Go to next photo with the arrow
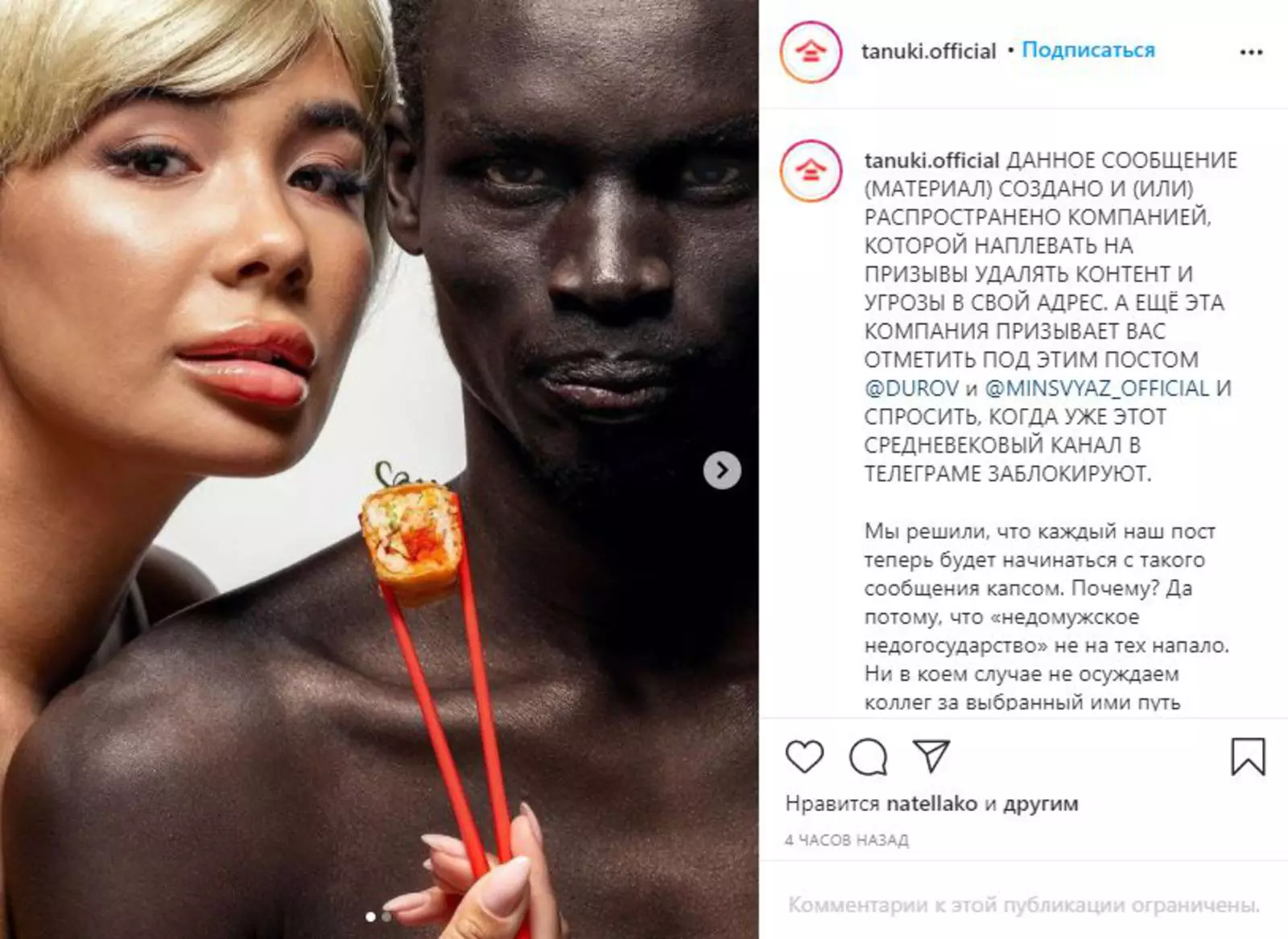The image size is (1288, 939). tap(722, 470)
